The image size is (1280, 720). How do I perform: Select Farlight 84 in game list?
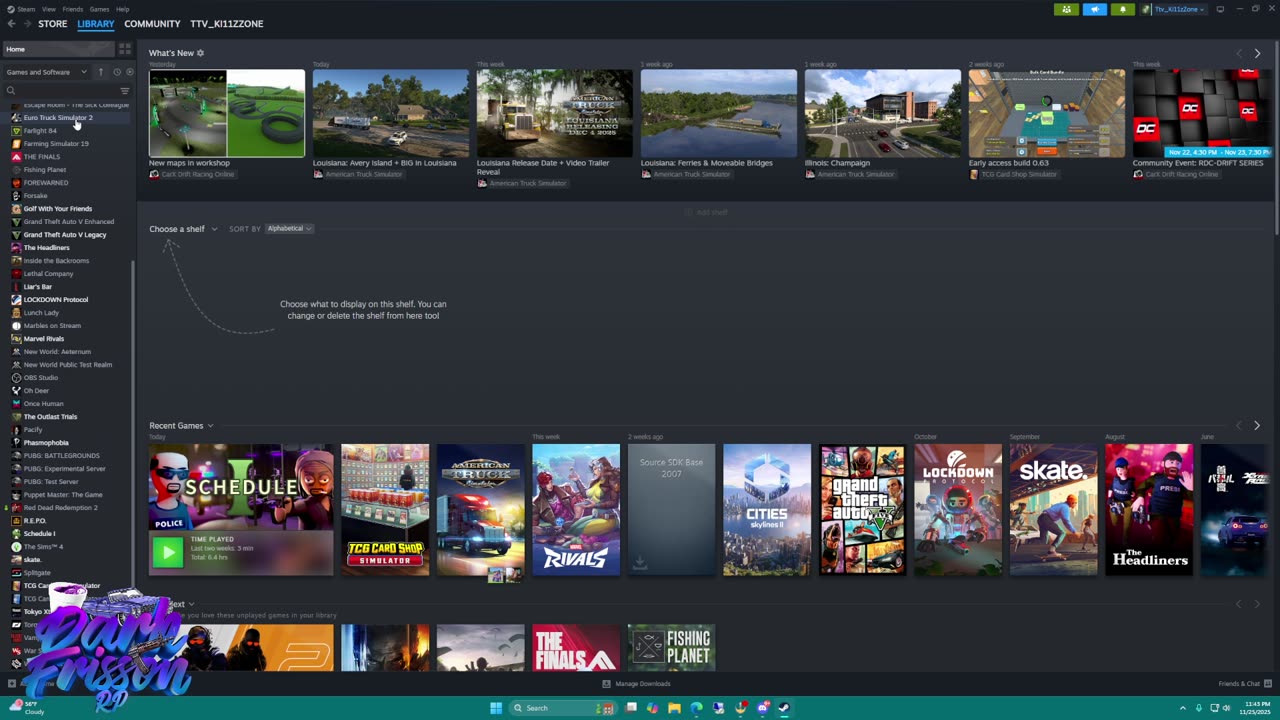[40, 131]
